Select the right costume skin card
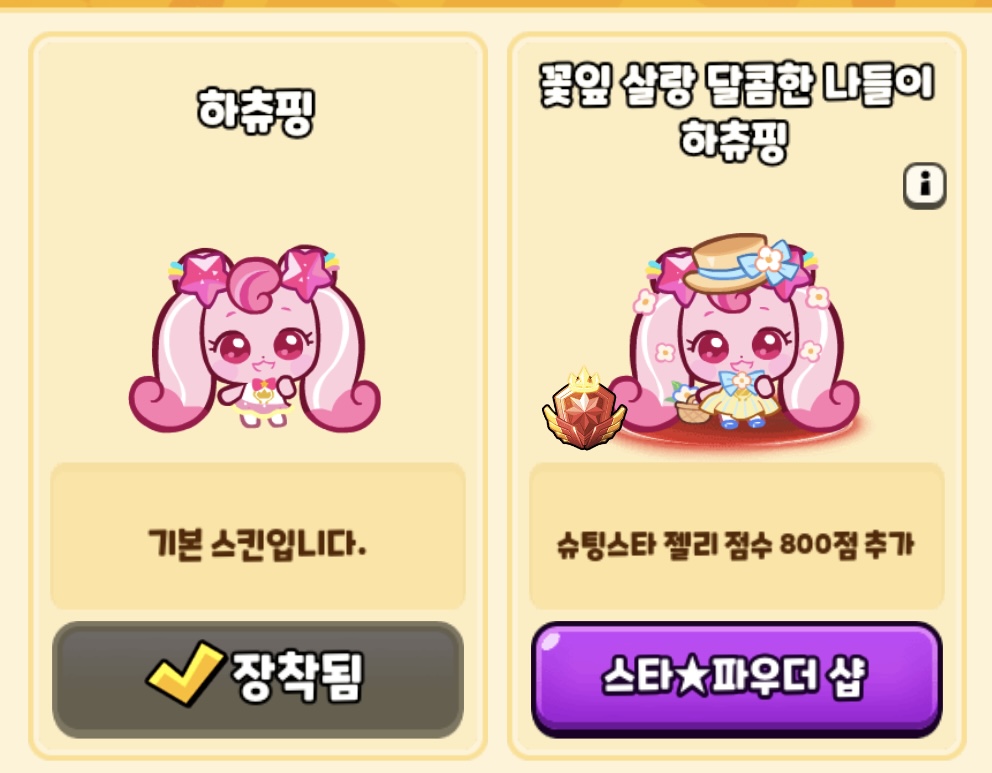Image resolution: width=992 pixels, height=773 pixels. point(736,396)
